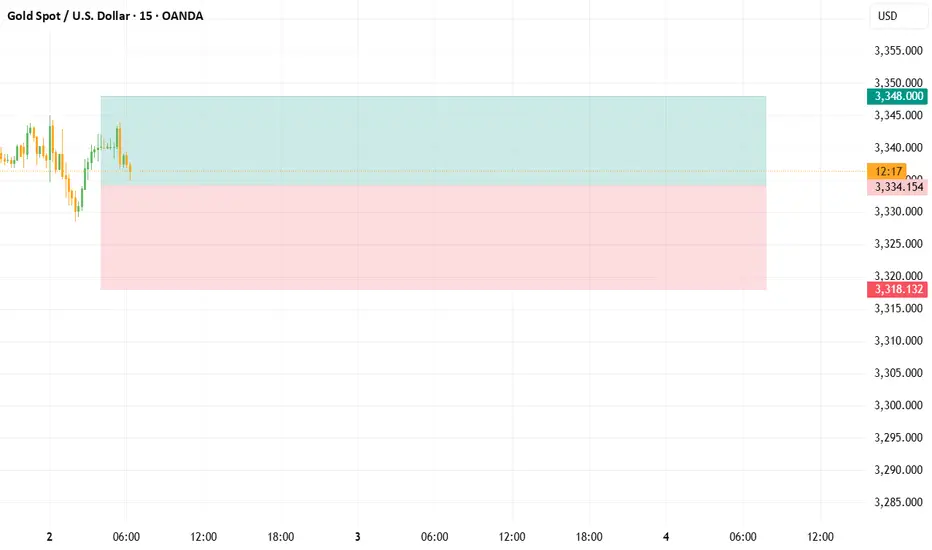
Task: Click the orange 12:17 countdown label
Action: coord(886,171)
